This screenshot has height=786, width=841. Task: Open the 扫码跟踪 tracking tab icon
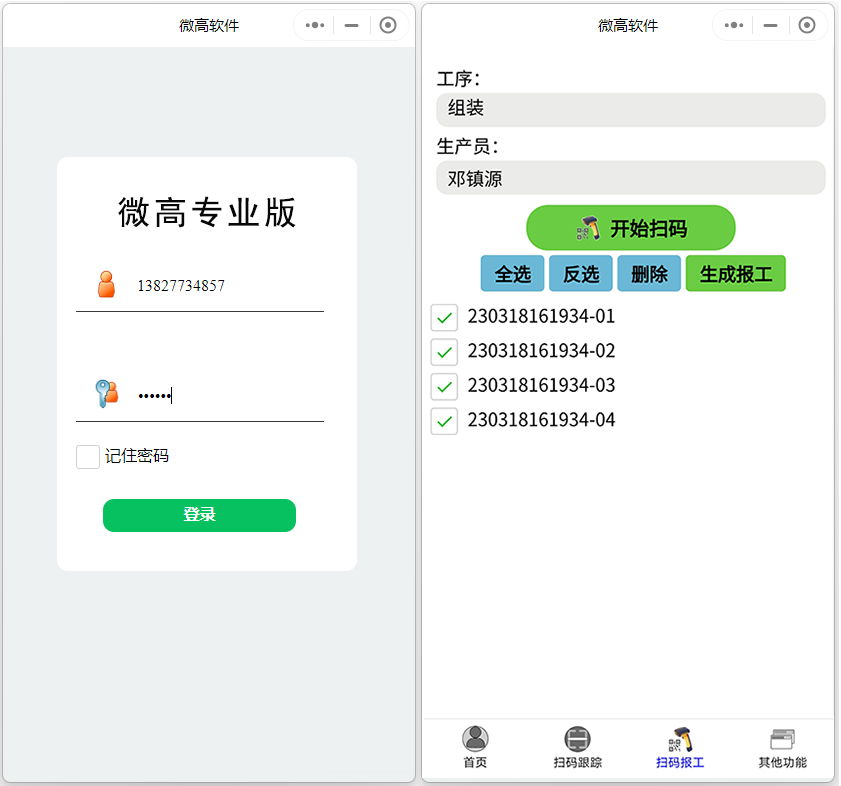coord(577,740)
